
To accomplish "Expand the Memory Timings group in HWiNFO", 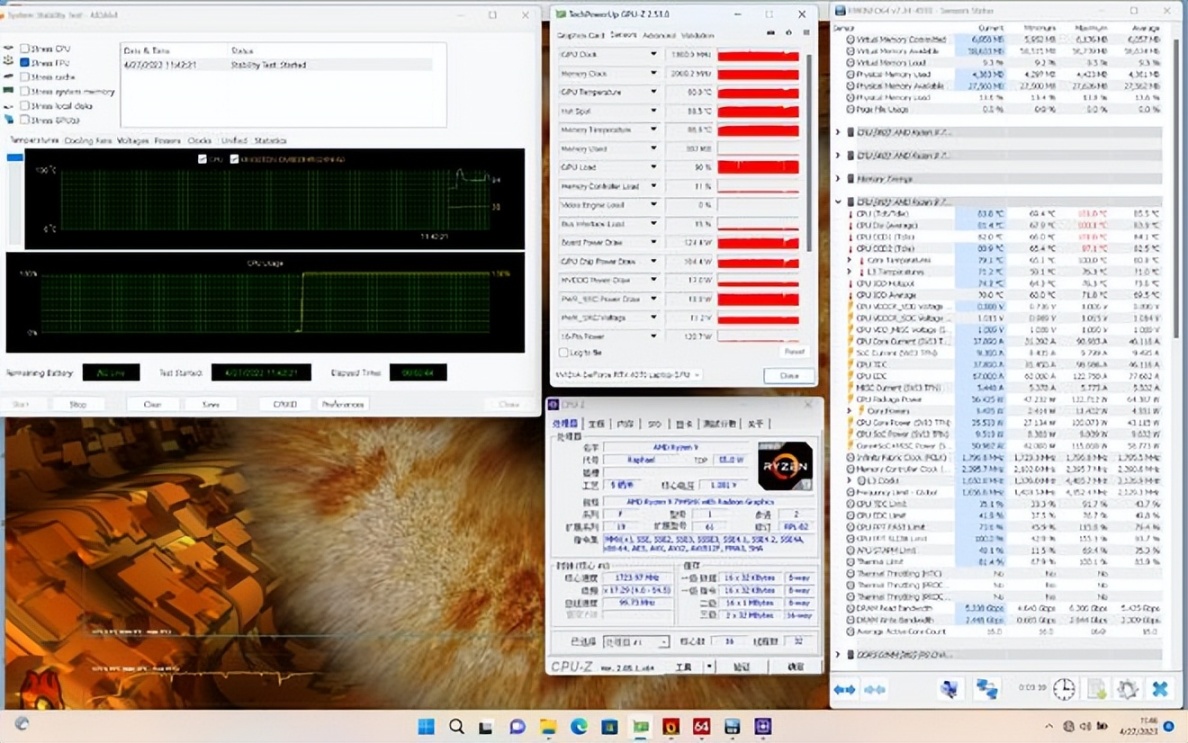I will pos(838,179).
